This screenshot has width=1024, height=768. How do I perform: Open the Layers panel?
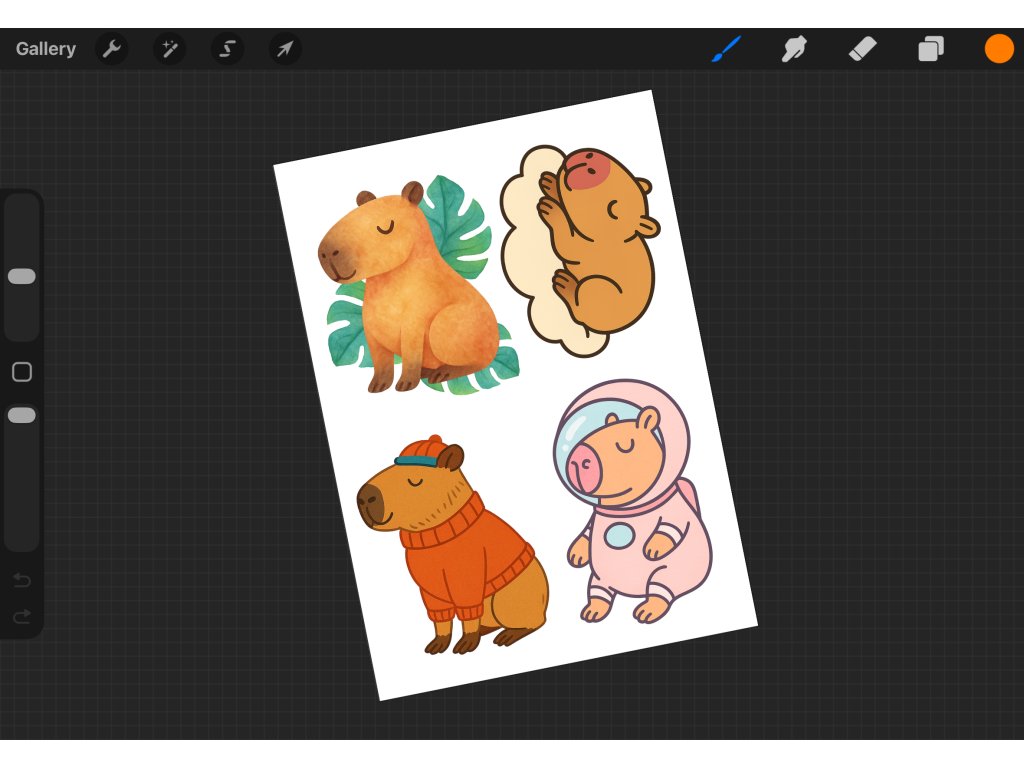pyautogui.click(x=931, y=48)
